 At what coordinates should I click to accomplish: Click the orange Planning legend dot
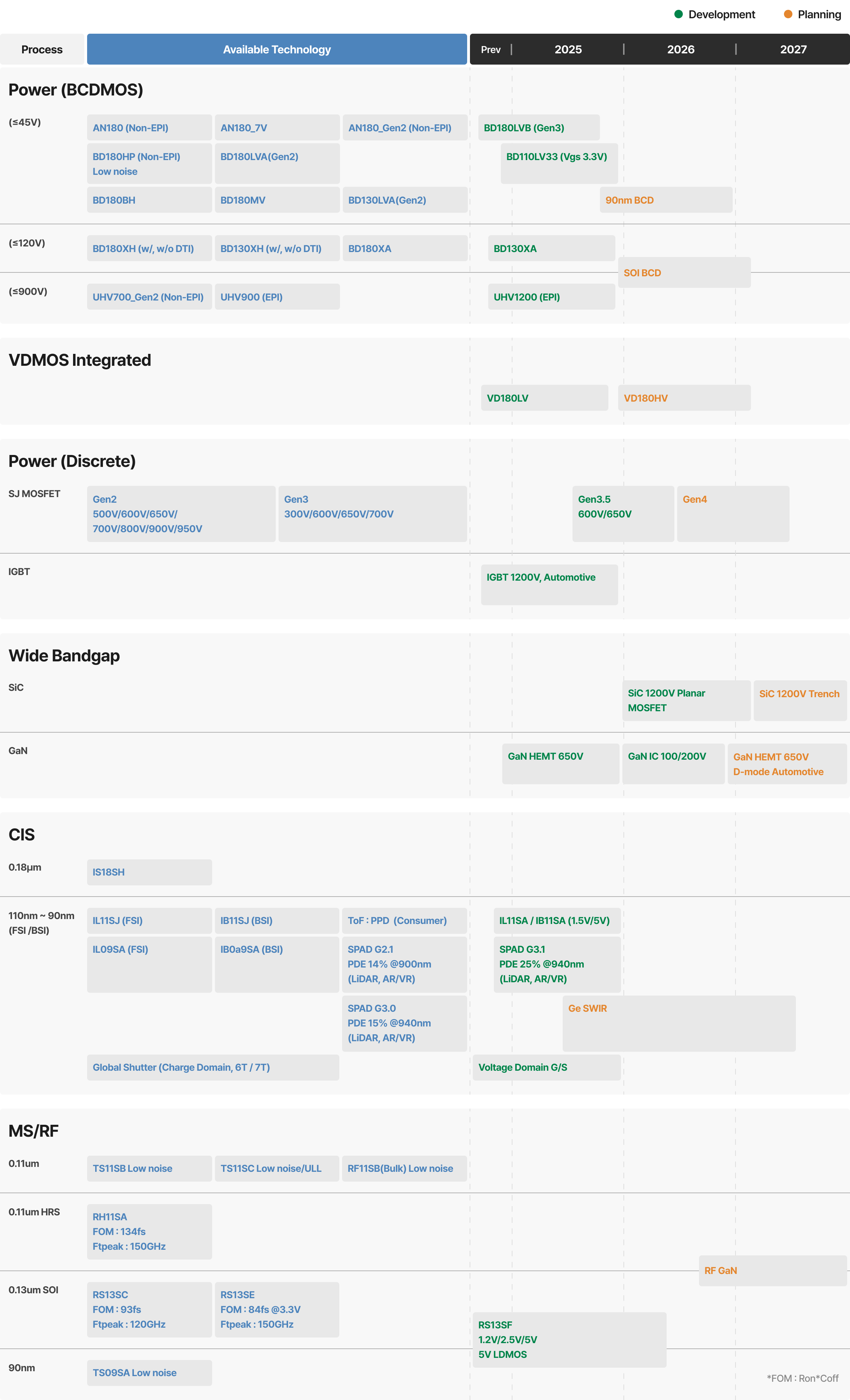click(x=788, y=14)
